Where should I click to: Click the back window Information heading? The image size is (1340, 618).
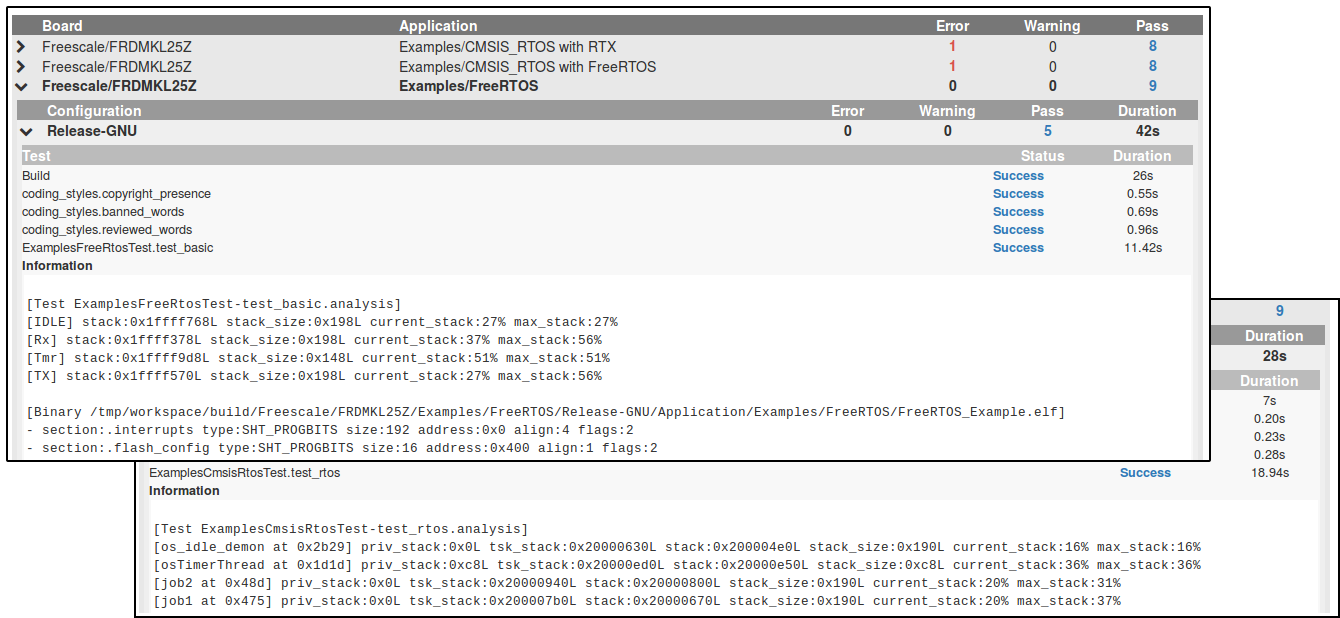[x=184, y=491]
